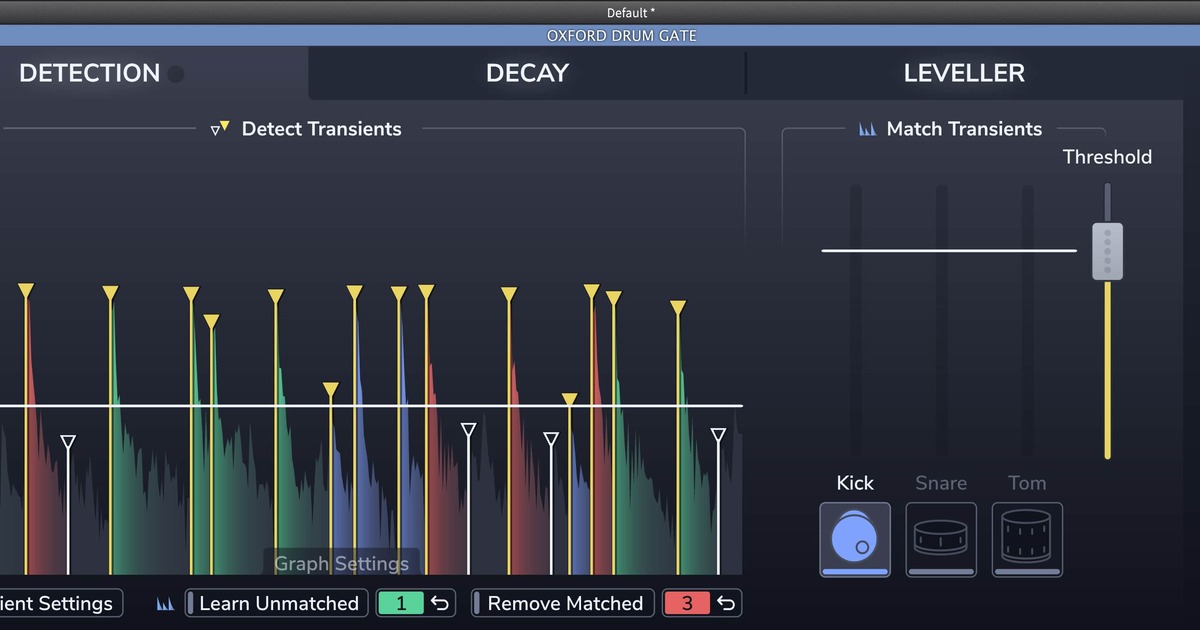Click undo arrow next to green 1 counter

tap(440, 603)
